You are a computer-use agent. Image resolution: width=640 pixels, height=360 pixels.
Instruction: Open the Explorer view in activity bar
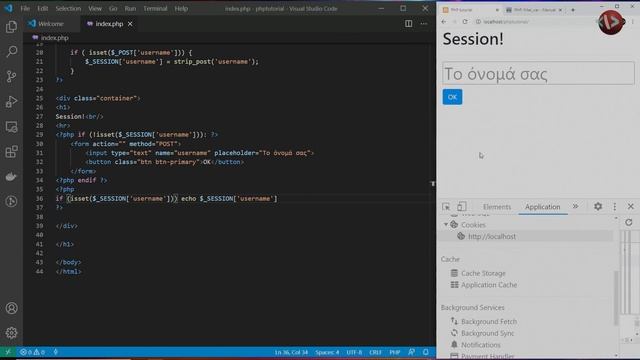point(11,27)
